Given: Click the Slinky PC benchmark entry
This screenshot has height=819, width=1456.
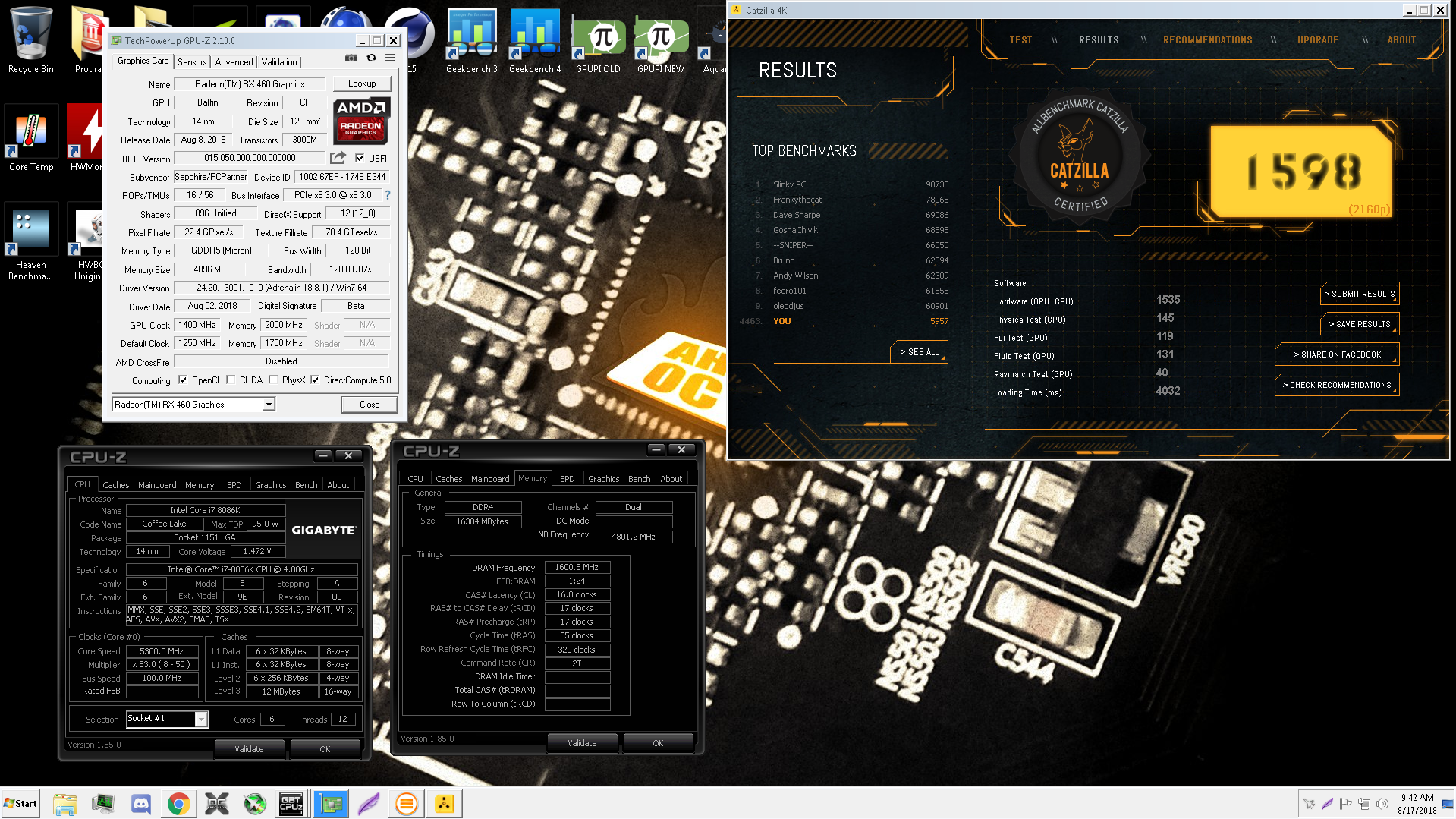Looking at the screenshot, I should pos(852,184).
